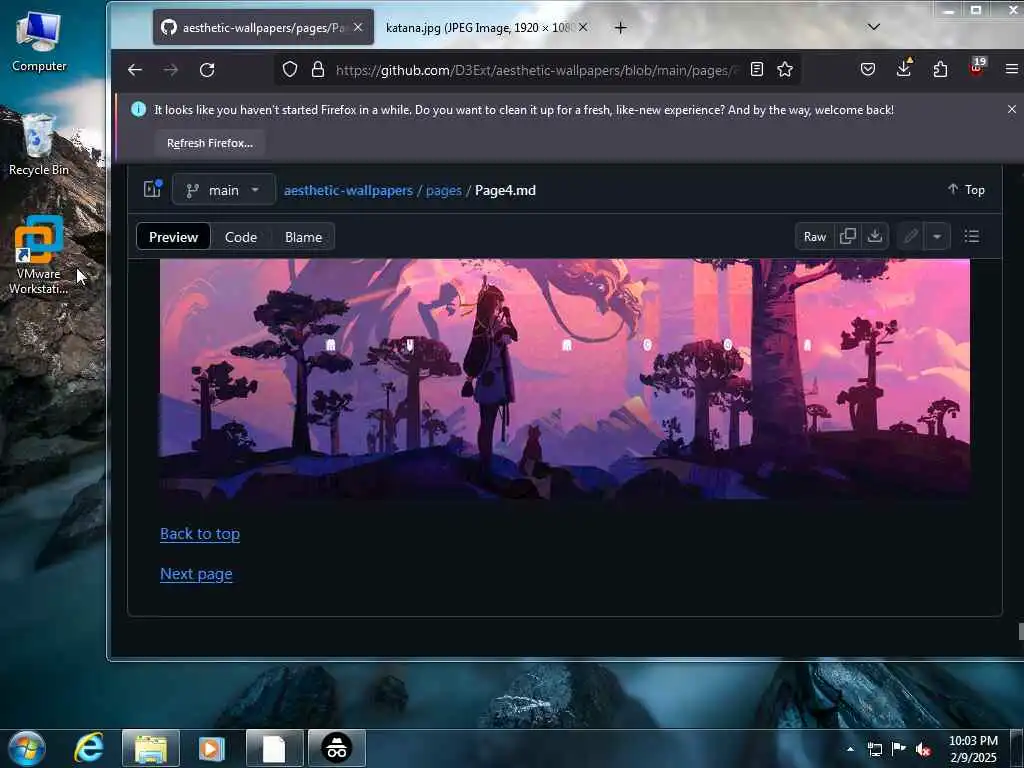
Task: Open the tracking protection shield icon
Action: (x=290, y=69)
